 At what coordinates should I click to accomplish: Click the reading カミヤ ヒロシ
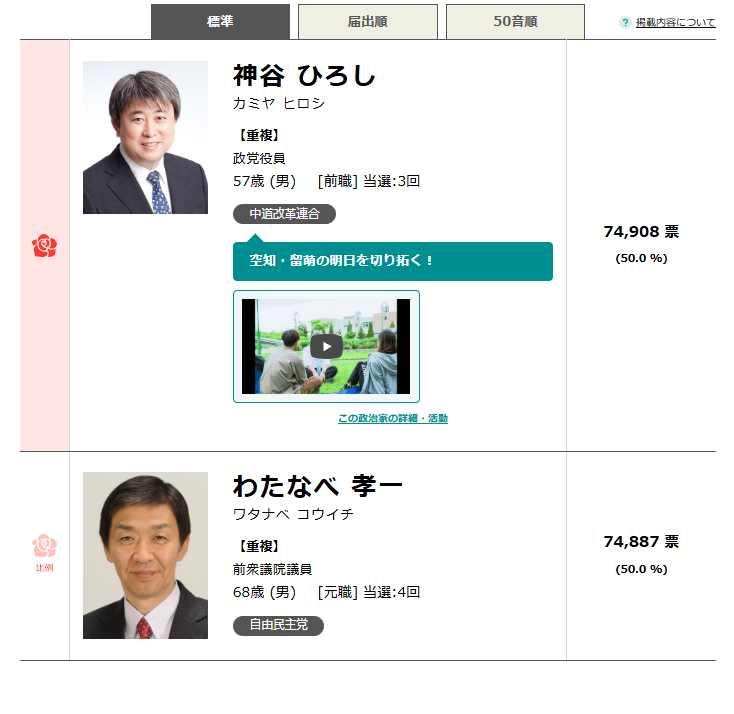[x=279, y=103]
